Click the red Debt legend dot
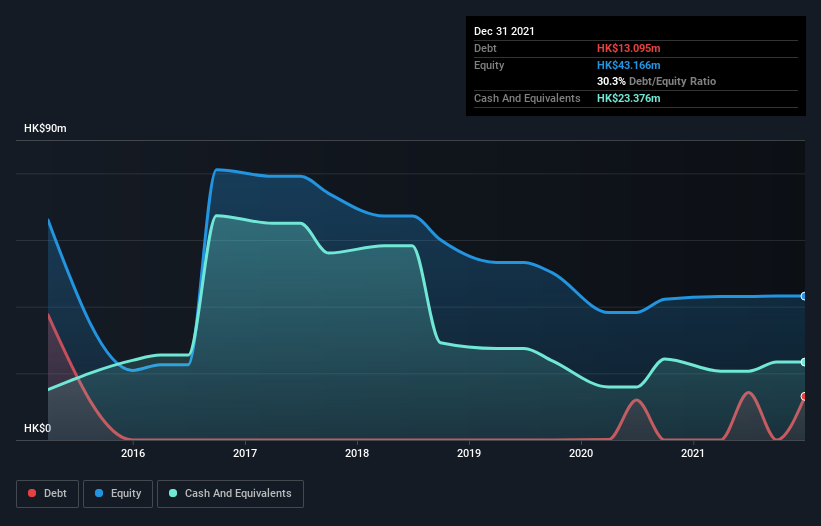 point(32,493)
